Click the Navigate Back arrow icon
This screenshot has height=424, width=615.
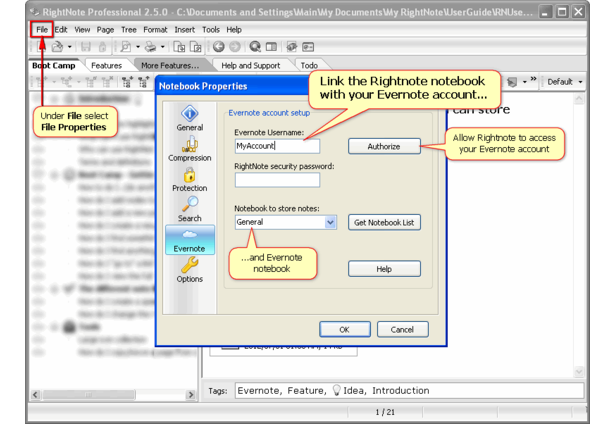218,47
